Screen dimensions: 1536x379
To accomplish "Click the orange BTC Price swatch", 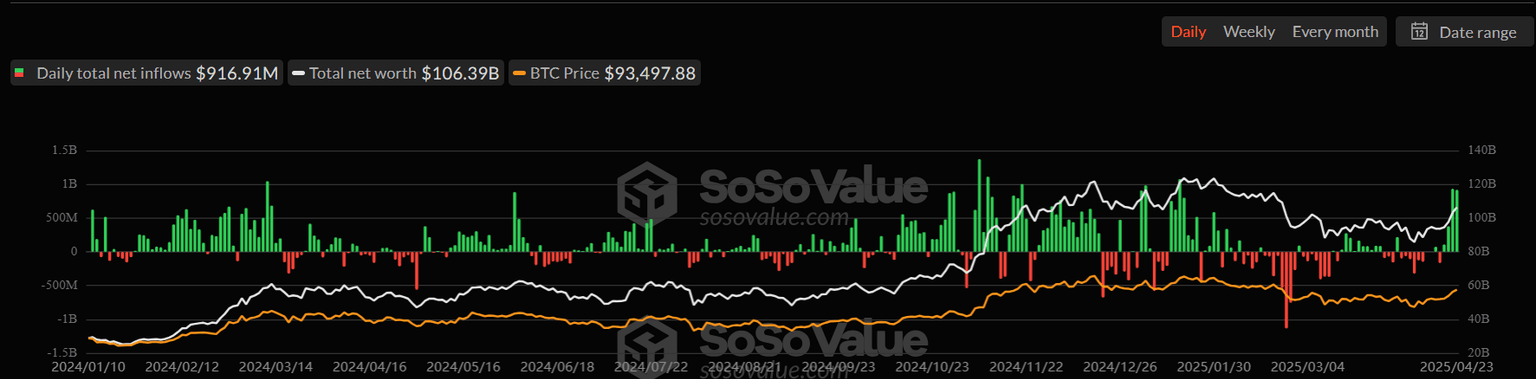I will pos(518,73).
